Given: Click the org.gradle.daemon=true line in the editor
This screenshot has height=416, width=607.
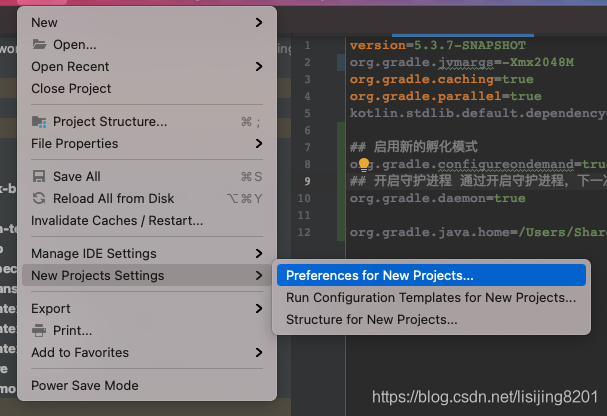Looking at the screenshot, I should pos(437,198).
